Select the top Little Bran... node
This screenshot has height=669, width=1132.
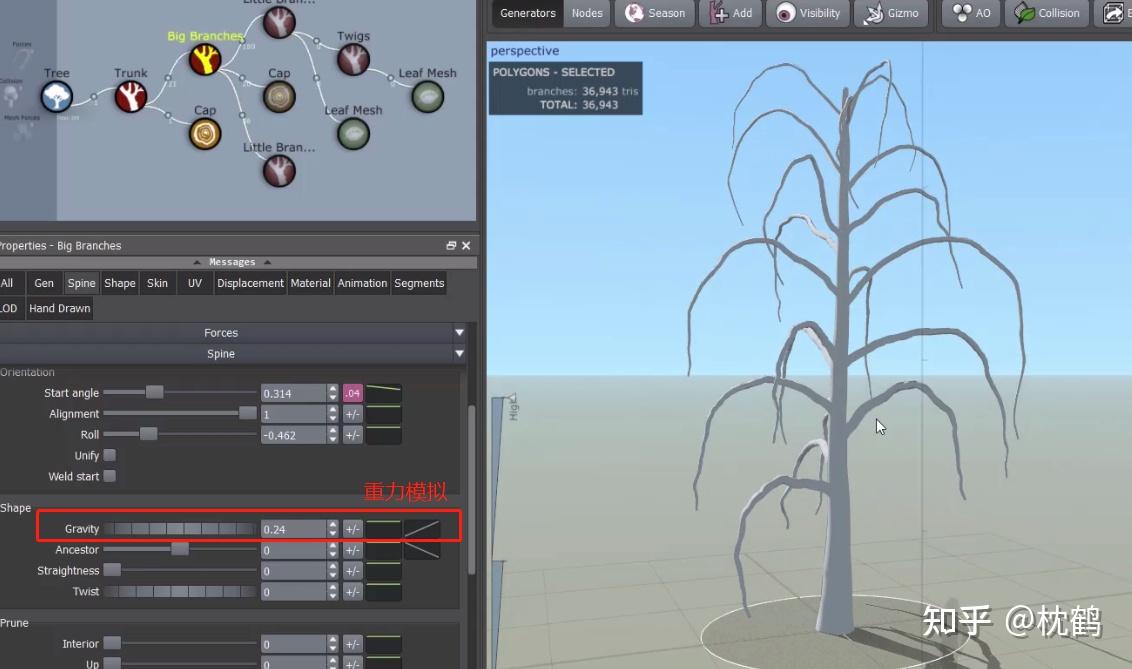(279, 22)
